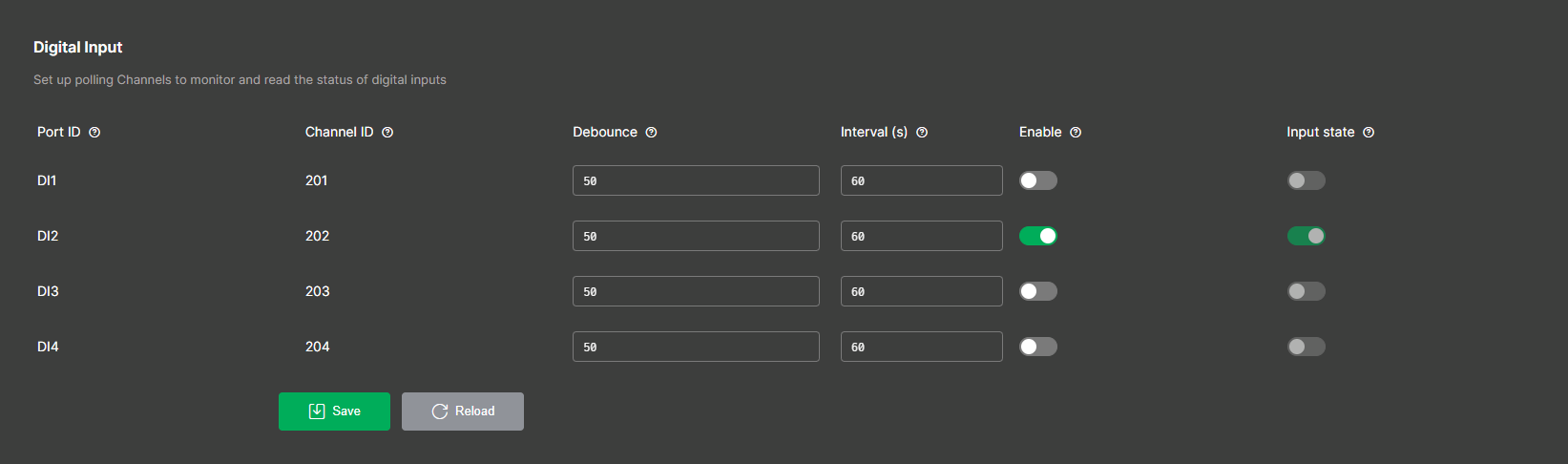The height and width of the screenshot is (464, 1568).
Task: Toggle the DI1 Input state switch
Action: click(1306, 180)
